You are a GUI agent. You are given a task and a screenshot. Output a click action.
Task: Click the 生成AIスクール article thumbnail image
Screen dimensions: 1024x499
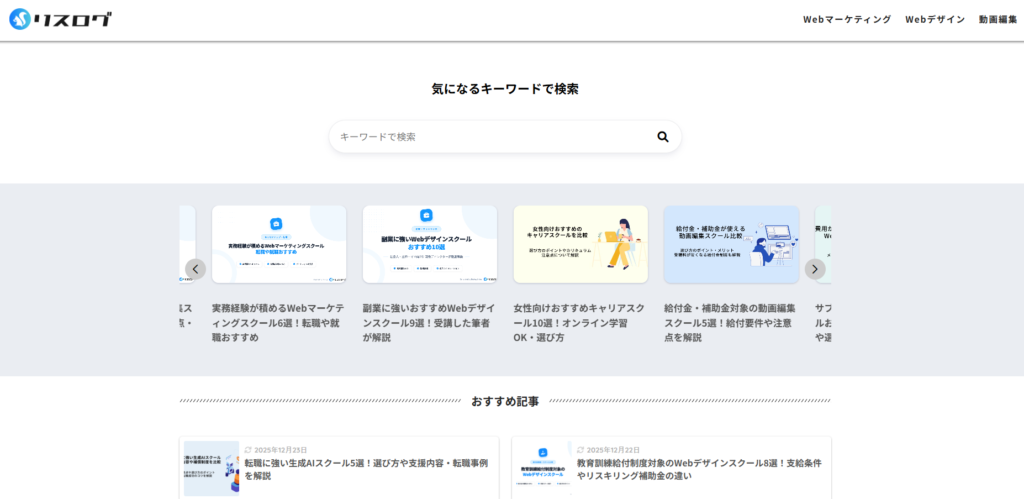point(211,469)
